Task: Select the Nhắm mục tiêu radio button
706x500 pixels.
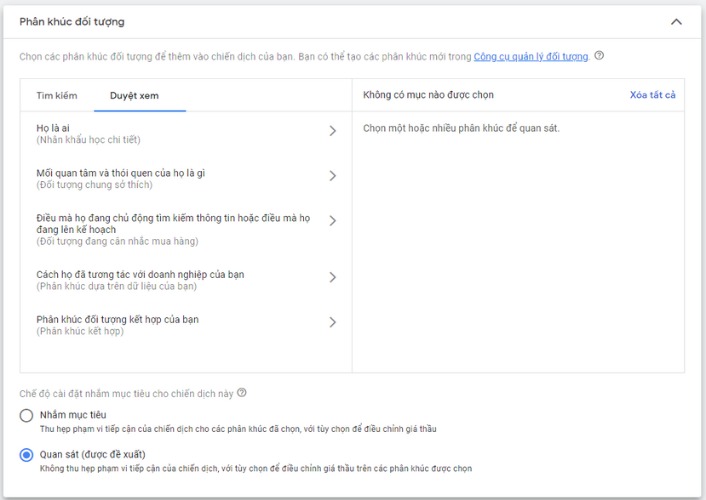Action: pos(27,415)
